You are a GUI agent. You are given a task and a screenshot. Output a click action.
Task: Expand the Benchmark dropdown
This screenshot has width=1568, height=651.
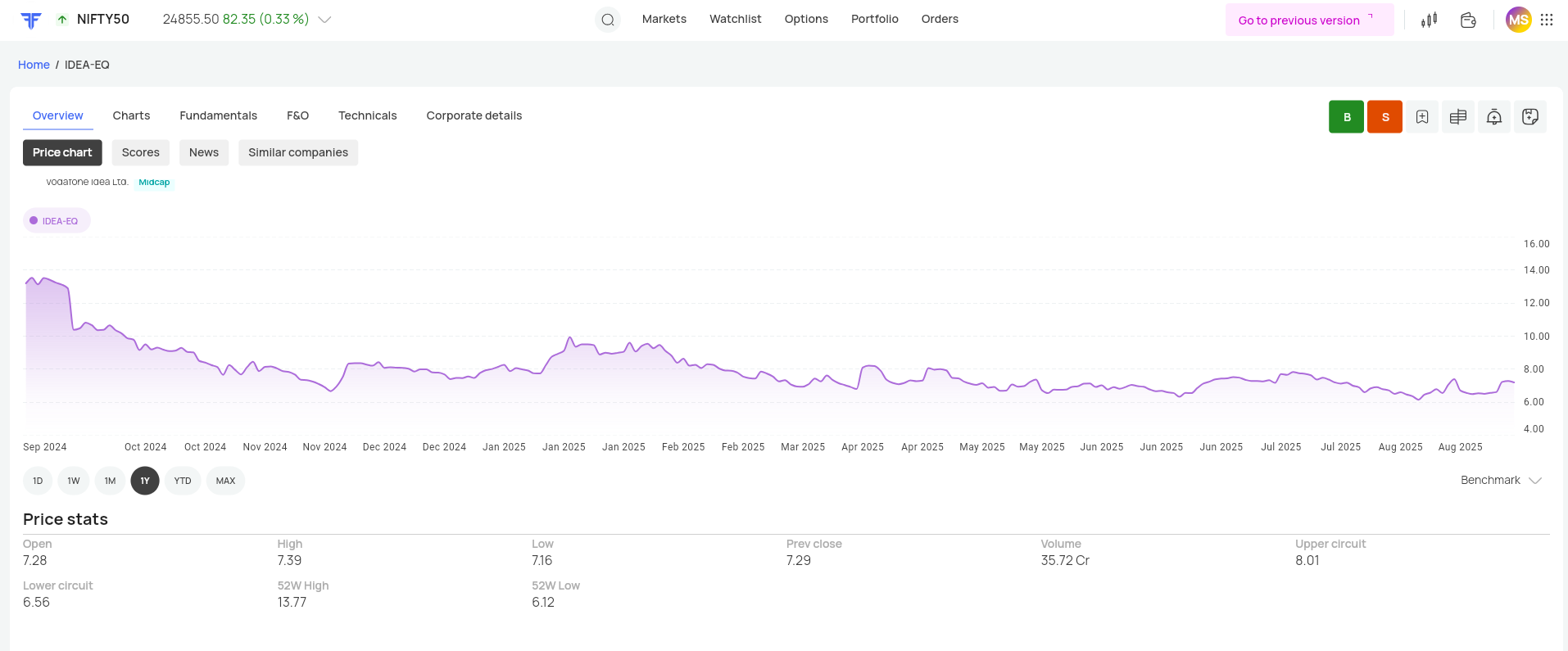pyautogui.click(x=1501, y=480)
